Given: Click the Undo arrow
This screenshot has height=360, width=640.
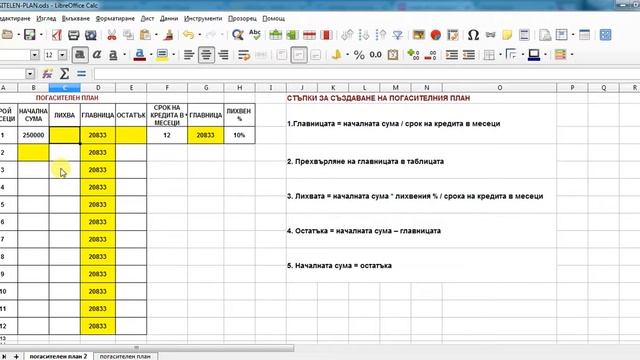Looking at the screenshot, I should 188,35.
